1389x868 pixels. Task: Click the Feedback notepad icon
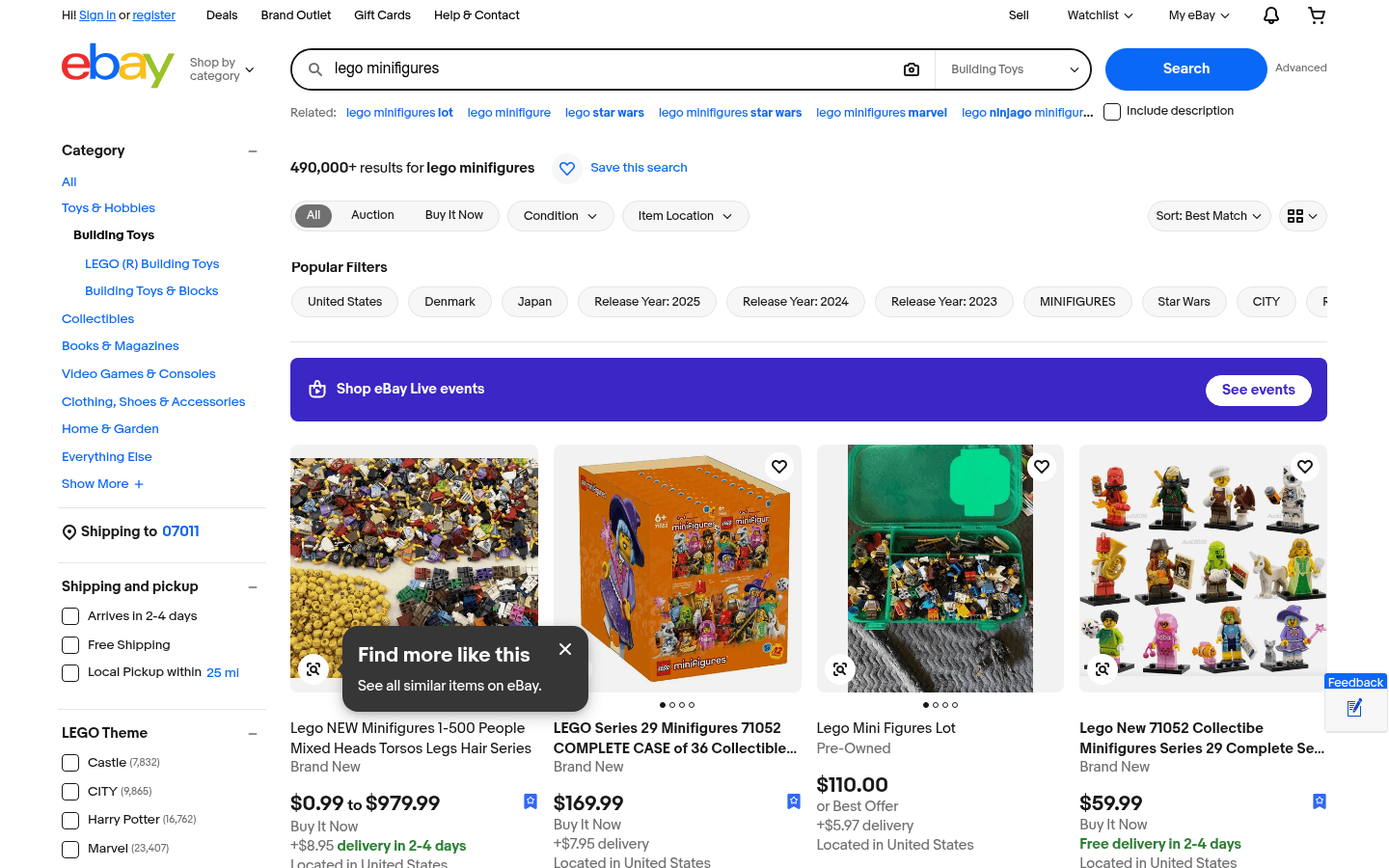coord(1354,709)
